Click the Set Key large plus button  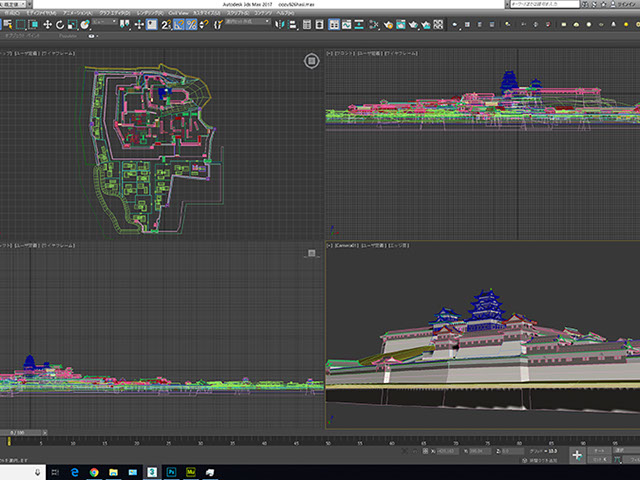[577, 455]
